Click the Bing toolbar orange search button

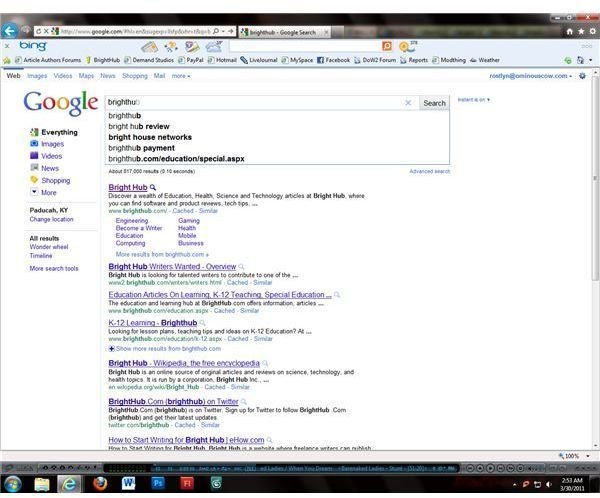(387, 46)
